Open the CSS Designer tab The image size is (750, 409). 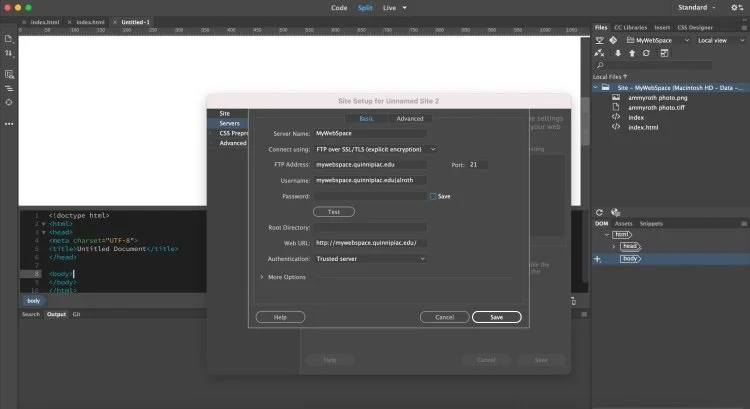click(x=695, y=28)
